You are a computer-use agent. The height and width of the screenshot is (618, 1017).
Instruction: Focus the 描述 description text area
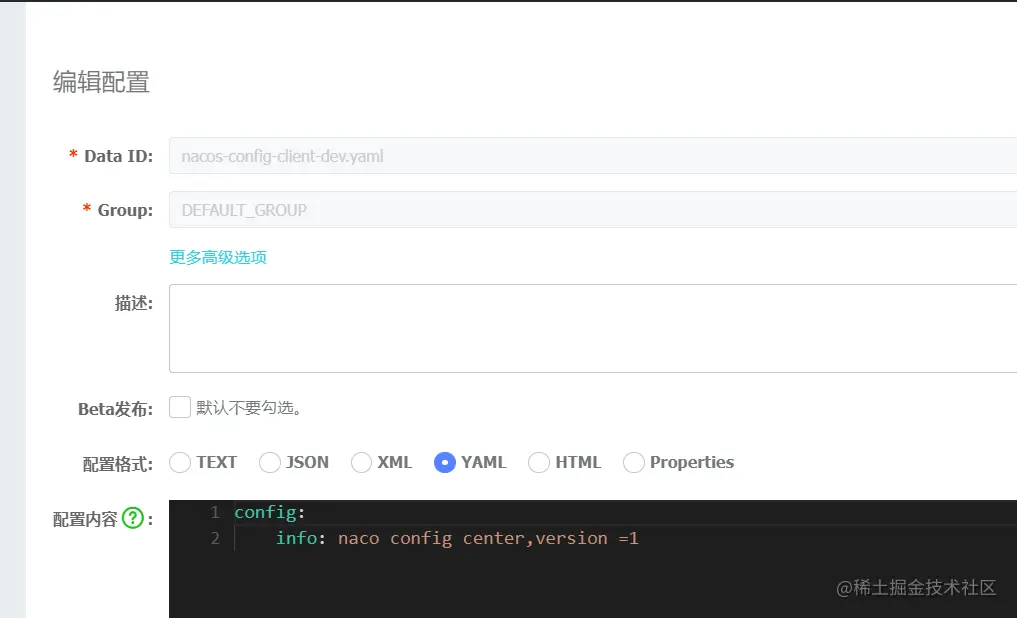click(x=593, y=328)
